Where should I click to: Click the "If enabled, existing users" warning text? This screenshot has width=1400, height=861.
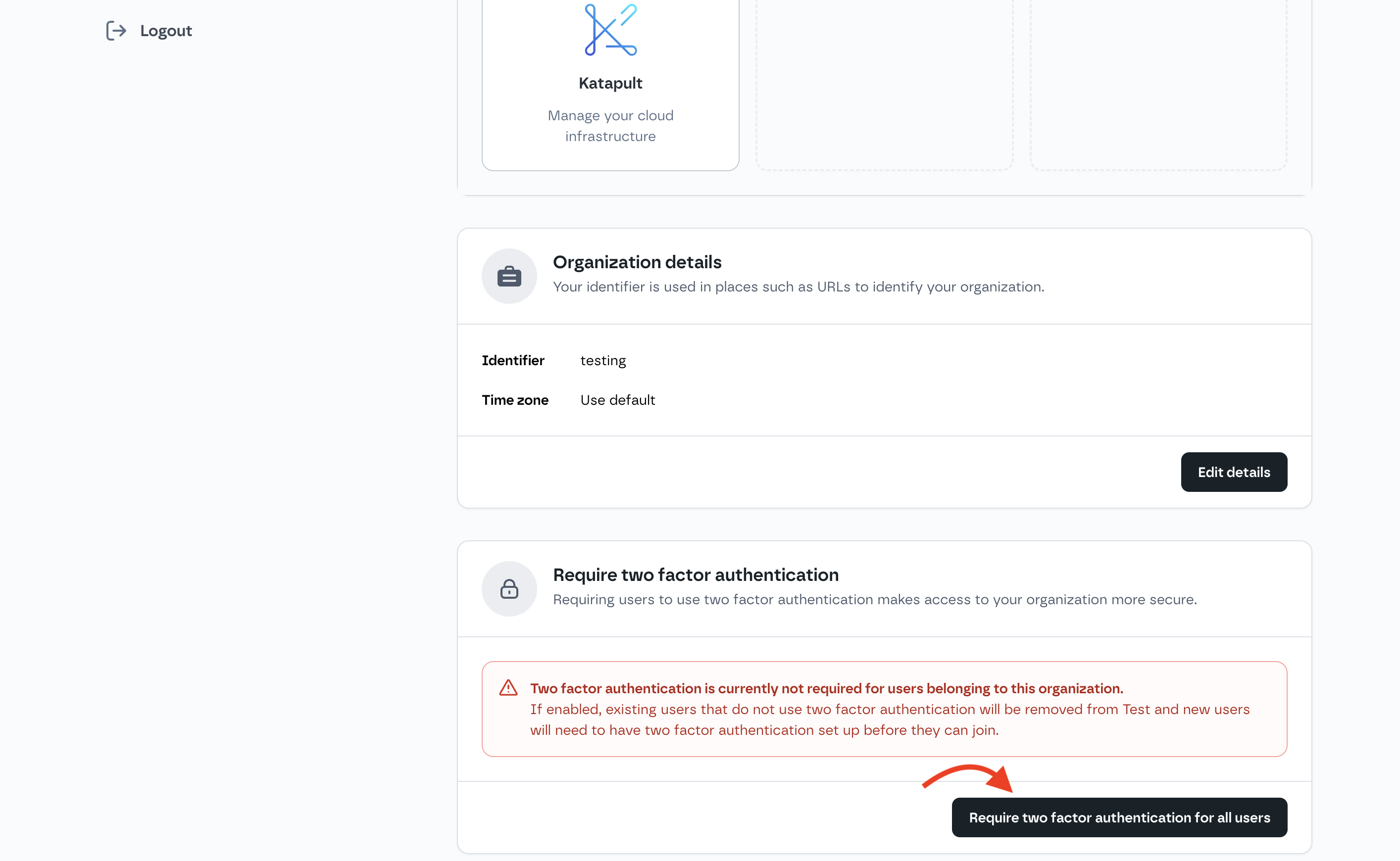pyautogui.click(x=890, y=720)
